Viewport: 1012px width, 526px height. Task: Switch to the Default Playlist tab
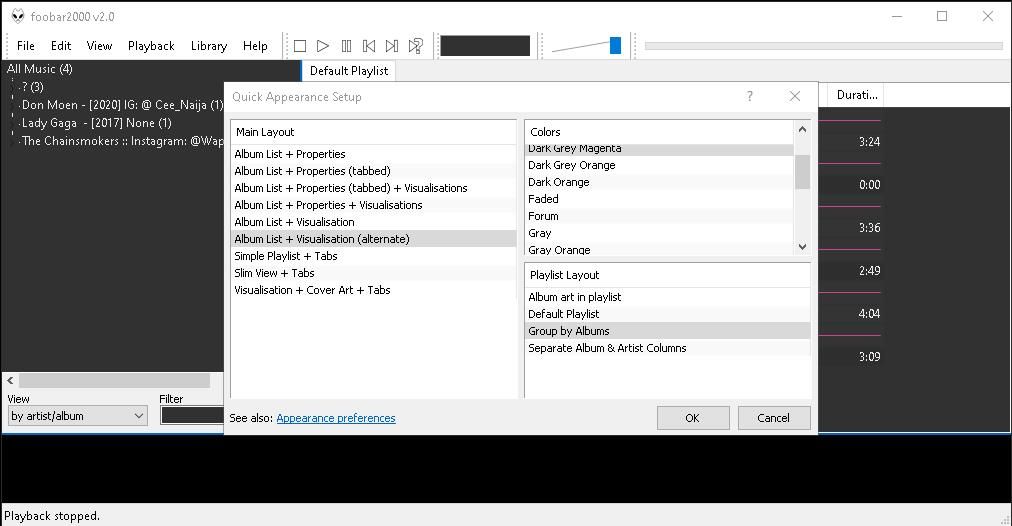click(x=348, y=71)
